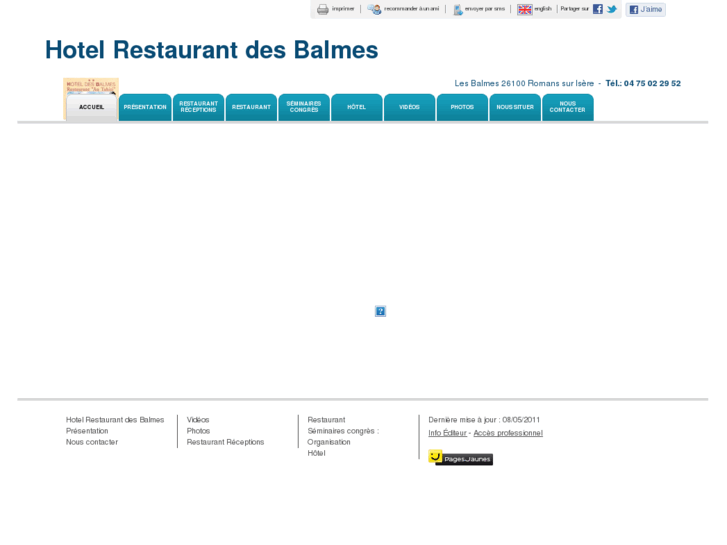Open footer Photos link
727x545 pixels.
(198, 431)
